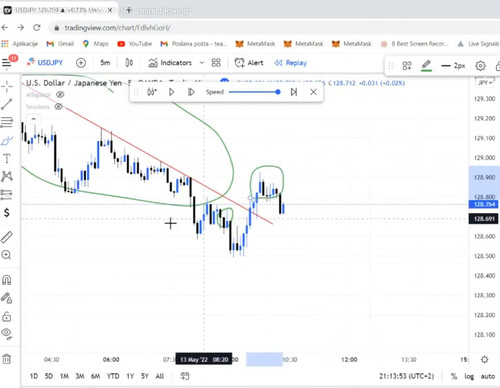Click the Replay button
The width and height of the screenshot is (500, 388).
click(290, 63)
